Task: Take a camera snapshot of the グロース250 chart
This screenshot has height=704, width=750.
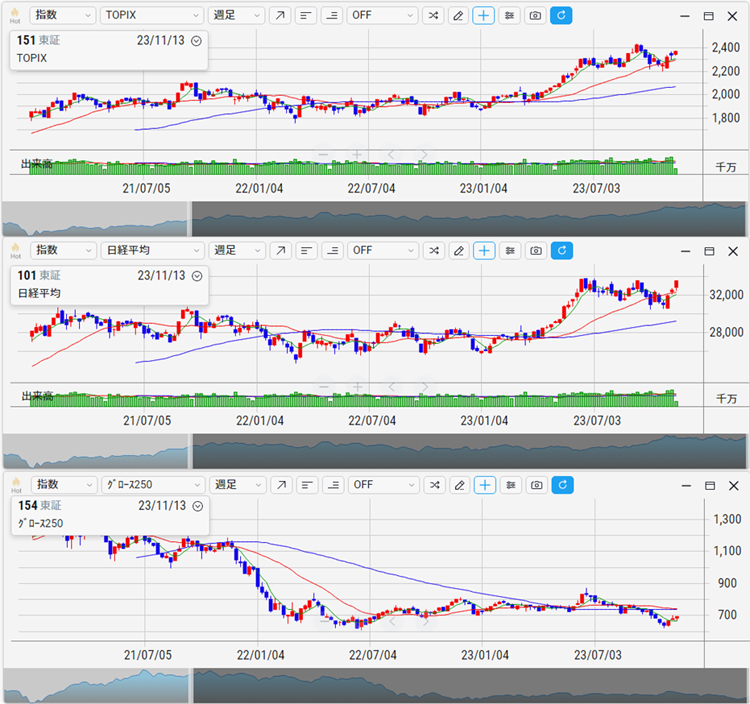Action: coord(536,484)
